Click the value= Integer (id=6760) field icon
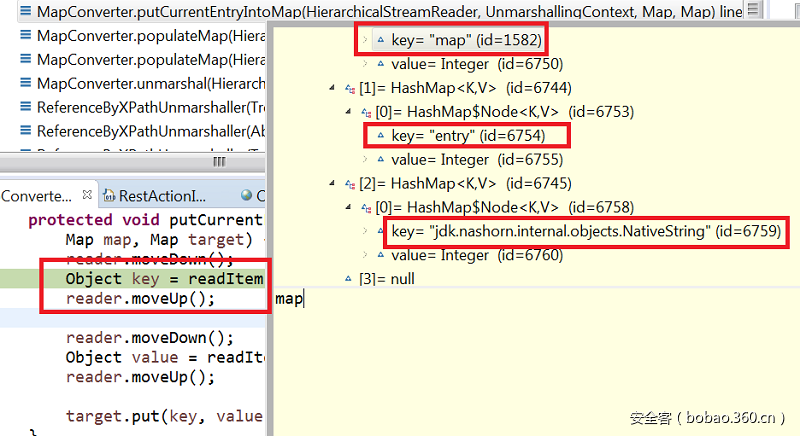The height and width of the screenshot is (436, 800). click(x=381, y=256)
